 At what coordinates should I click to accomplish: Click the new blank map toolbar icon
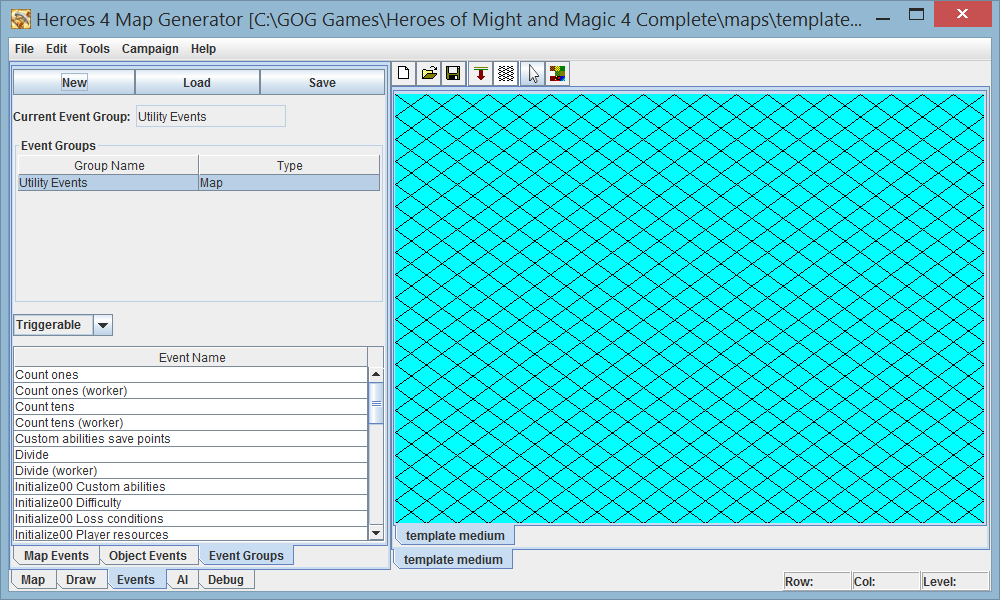click(404, 73)
